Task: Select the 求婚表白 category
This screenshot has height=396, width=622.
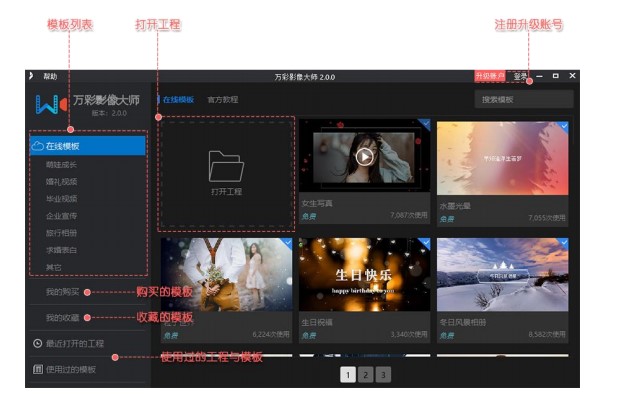Action: click(61, 250)
